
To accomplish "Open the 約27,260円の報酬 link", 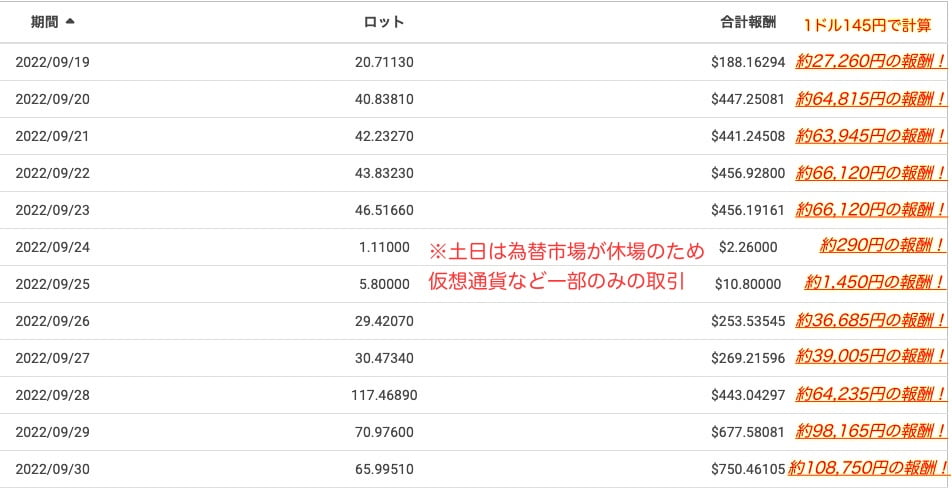I will pos(870,62).
